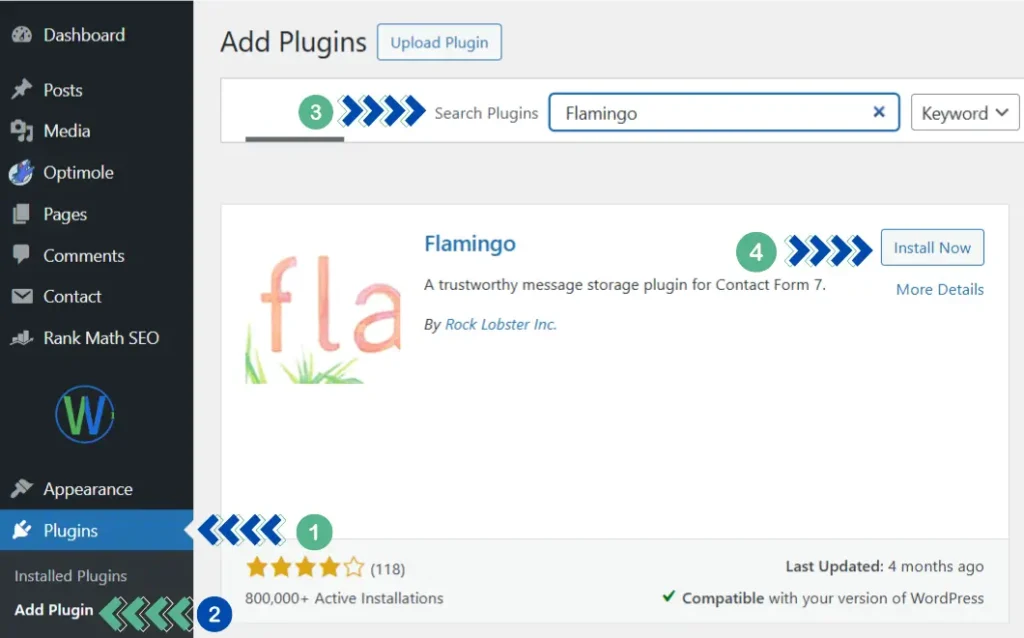
Task: Click the Optimole sidebar icon
Action: pyautogui.click(x=21, y=173)
